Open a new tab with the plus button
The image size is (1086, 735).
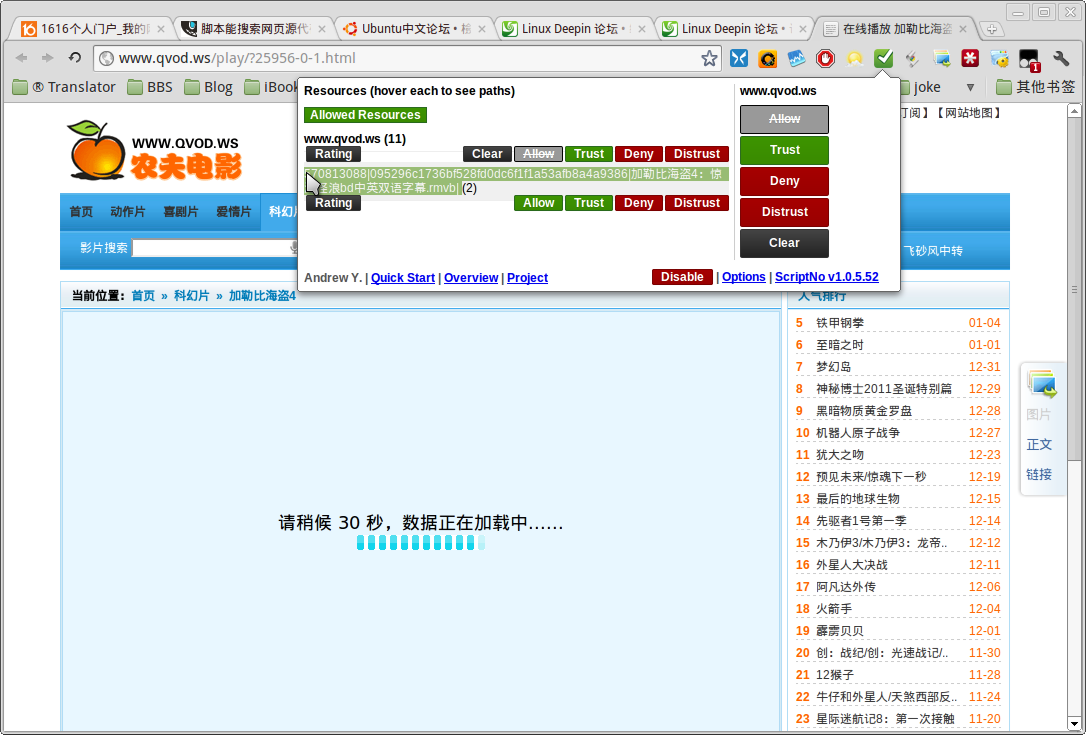point(992,29)
